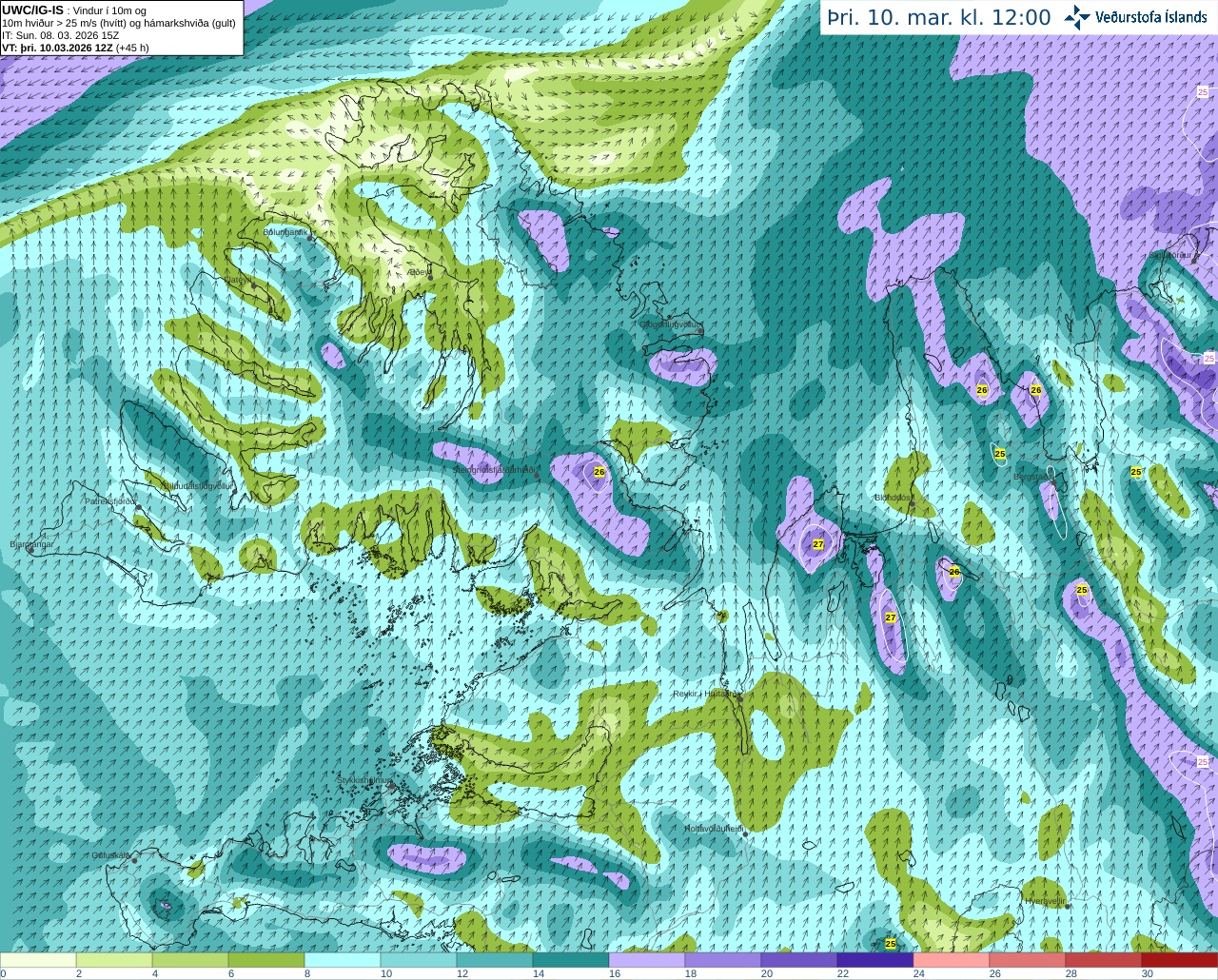The height and width of the screenshot is (980, 1218).
Task: Pick the dark red above-30 legend swatch
Action: 1180,960
